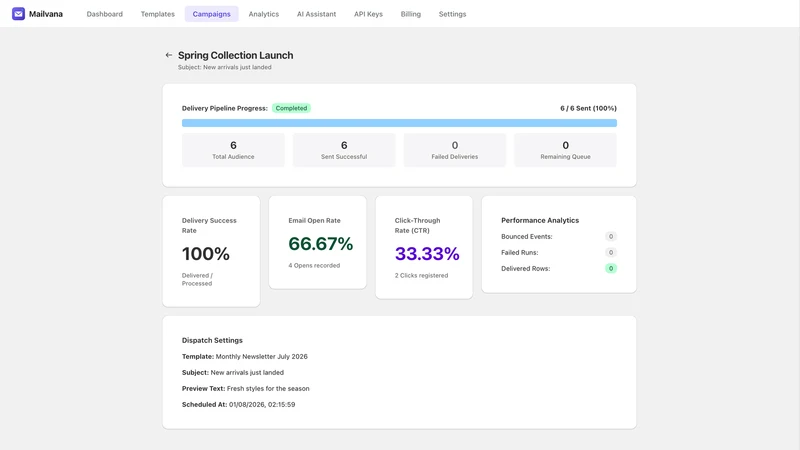This screenshot has height=450, width=800.
Task: Open the Settings tab
Action: click(453, 14)
